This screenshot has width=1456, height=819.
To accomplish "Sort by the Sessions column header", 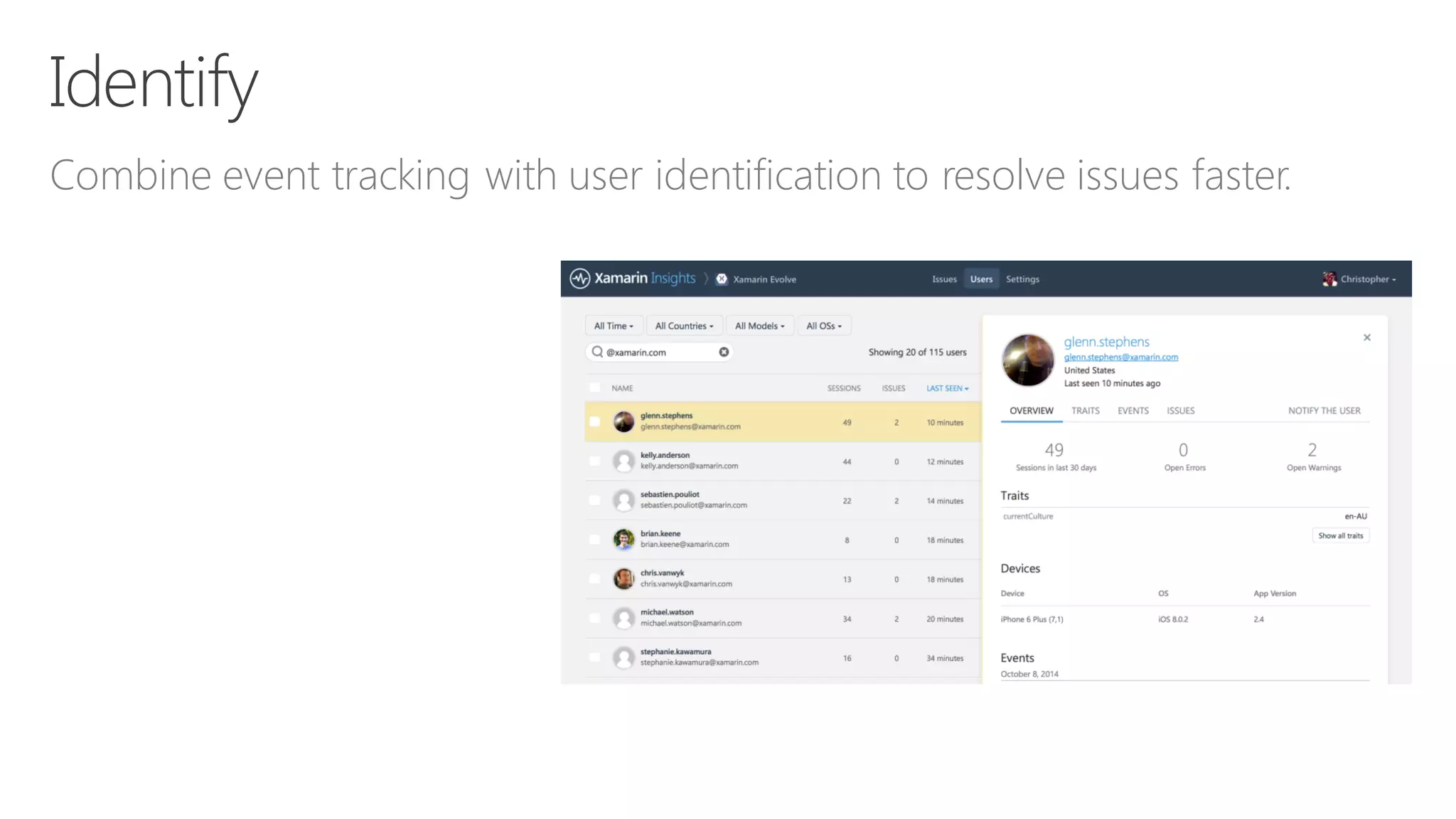I will pos(844,388).
